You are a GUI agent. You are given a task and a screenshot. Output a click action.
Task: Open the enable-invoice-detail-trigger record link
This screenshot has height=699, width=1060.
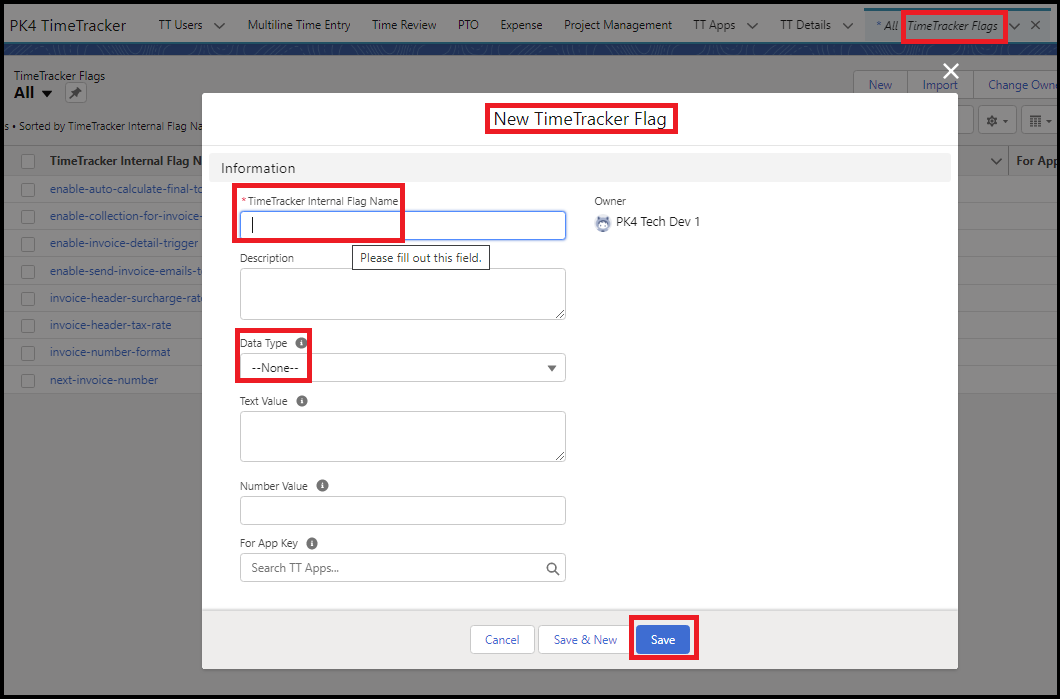point(124,243)
